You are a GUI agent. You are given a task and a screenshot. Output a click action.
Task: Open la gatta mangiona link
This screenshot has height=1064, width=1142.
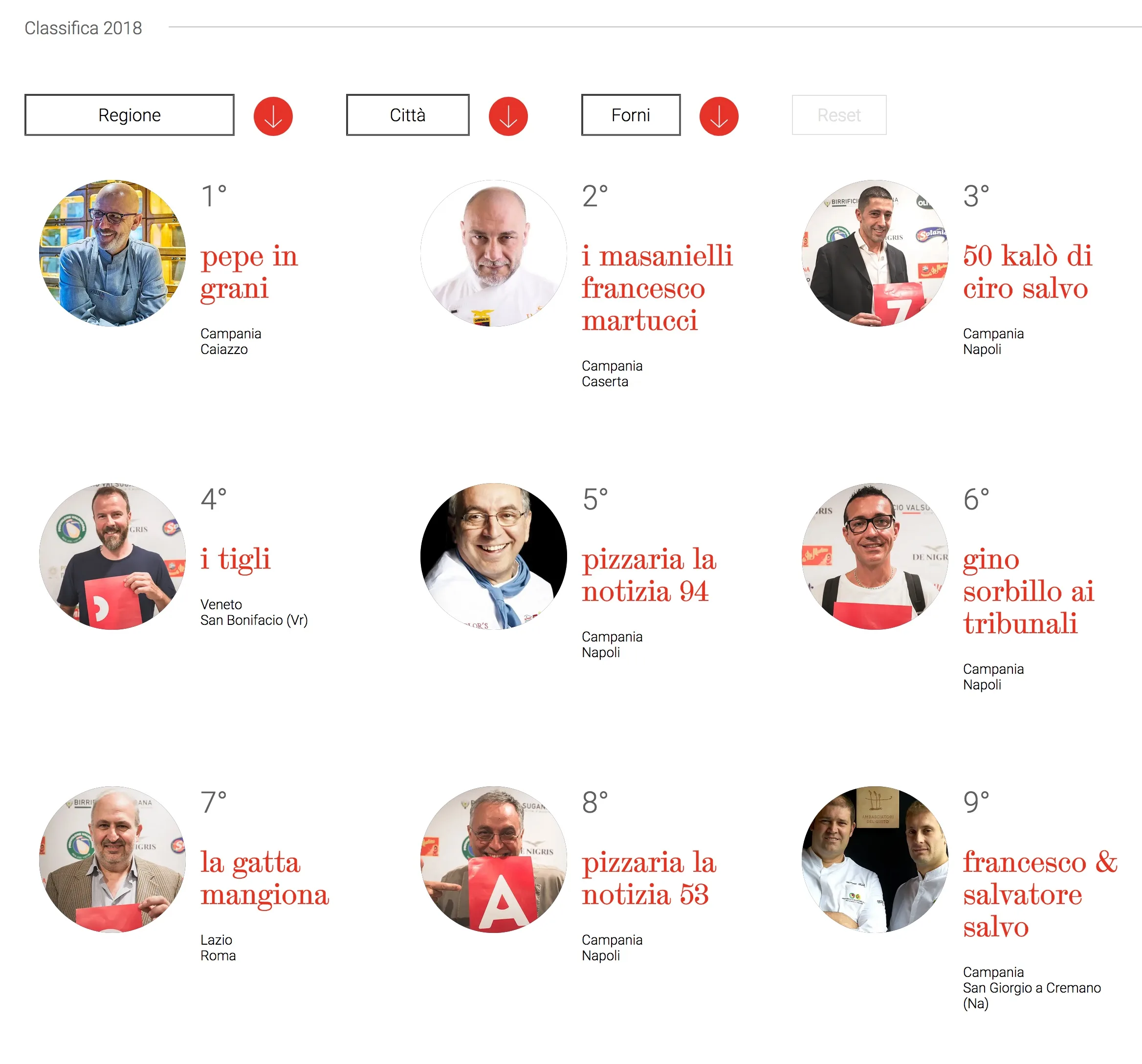pos(264,878)
